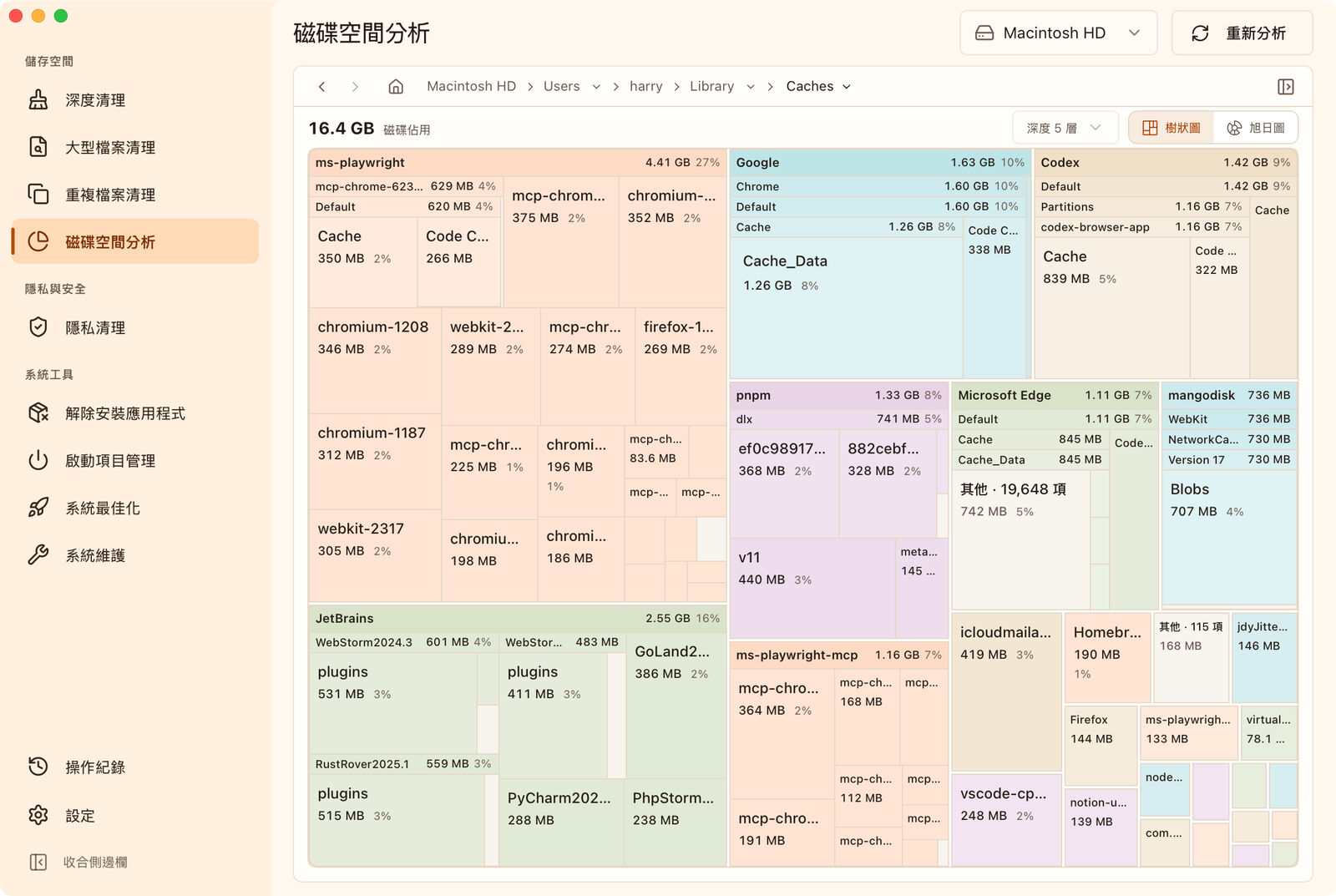Open 設定 in the sidebar

(135, 816)
